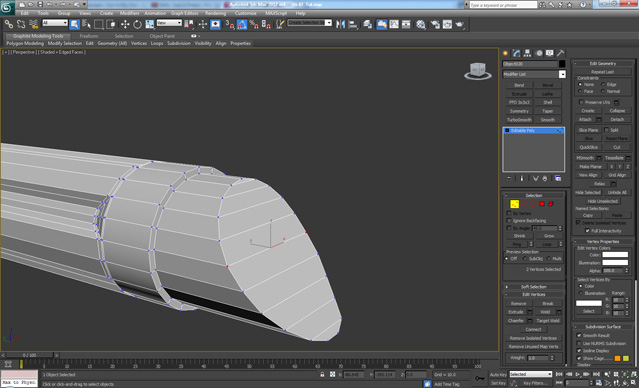Screen dimensions: 639x388
Task: Click the Chamfer button
Action: coord(516,321)
